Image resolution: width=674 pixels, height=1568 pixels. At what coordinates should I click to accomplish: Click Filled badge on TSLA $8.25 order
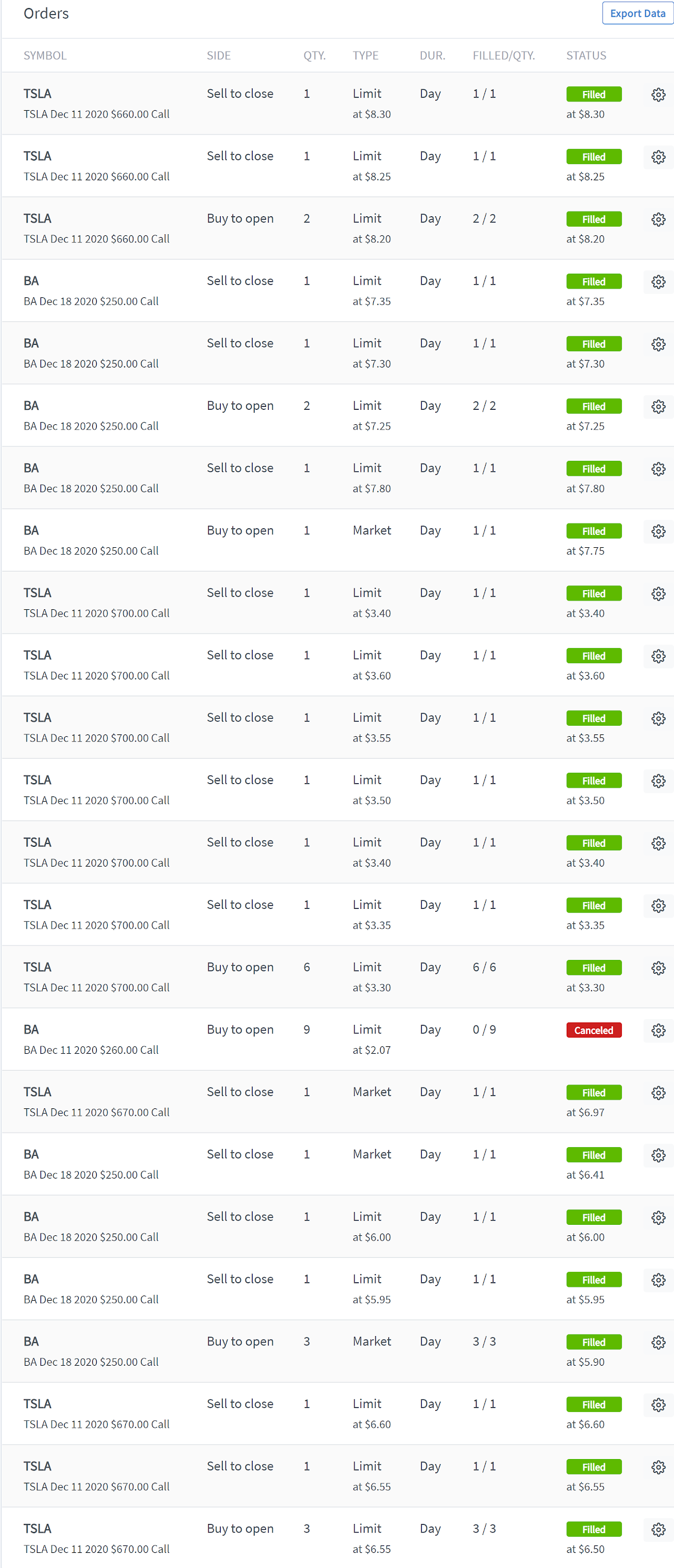click(x=593, y=157)
